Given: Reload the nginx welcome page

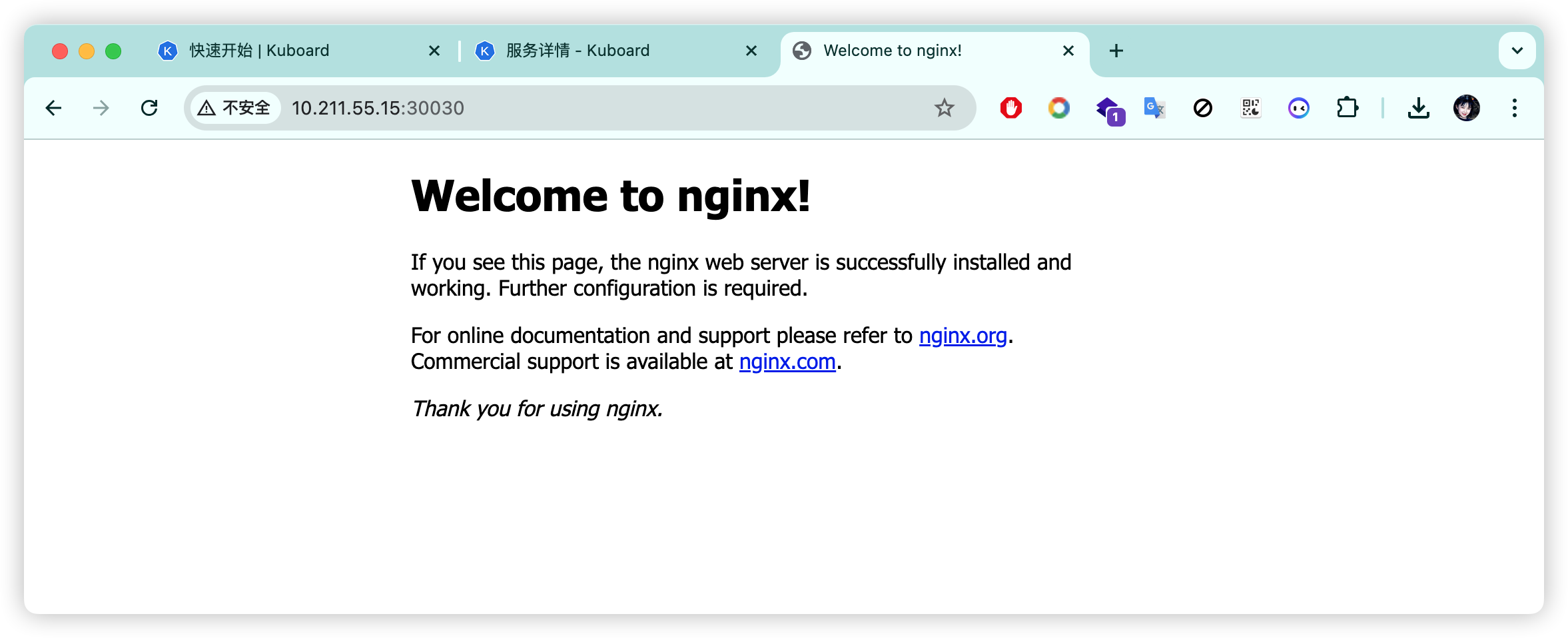Looking at the screenshot, I should tap(149, 108).
